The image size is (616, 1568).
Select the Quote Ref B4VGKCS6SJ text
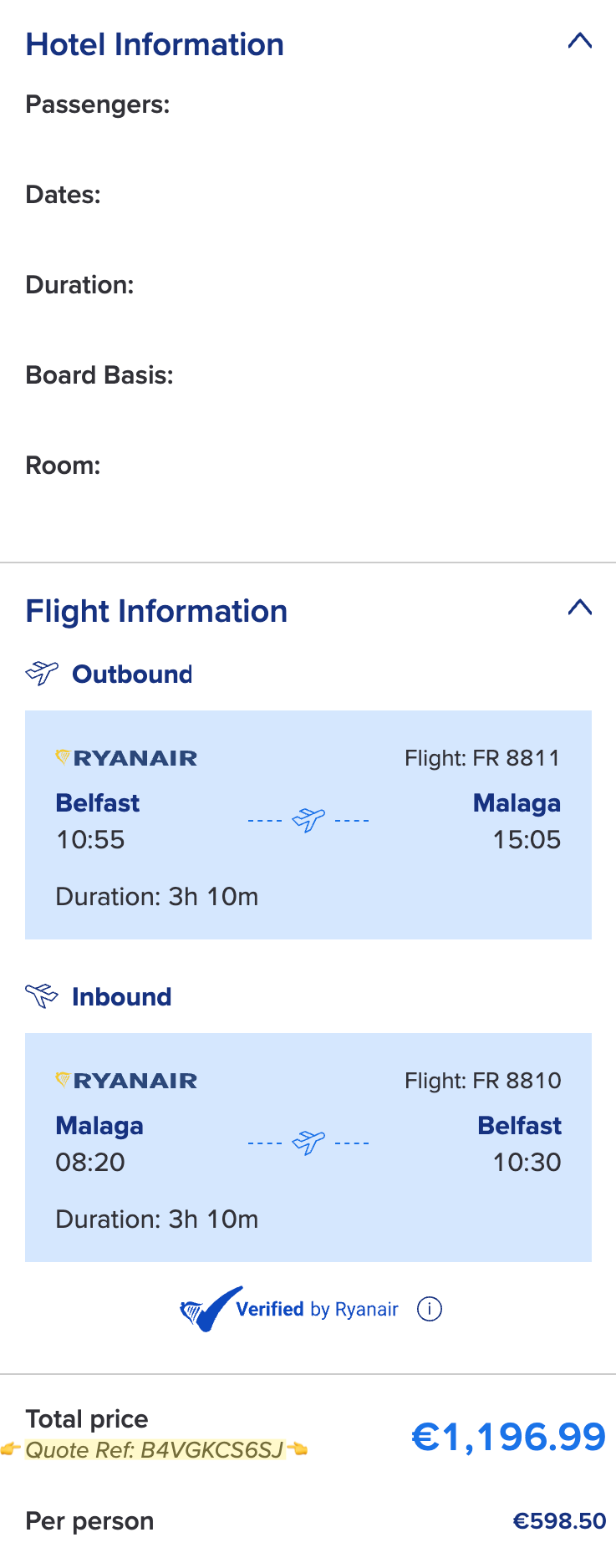pos(155,1449)
